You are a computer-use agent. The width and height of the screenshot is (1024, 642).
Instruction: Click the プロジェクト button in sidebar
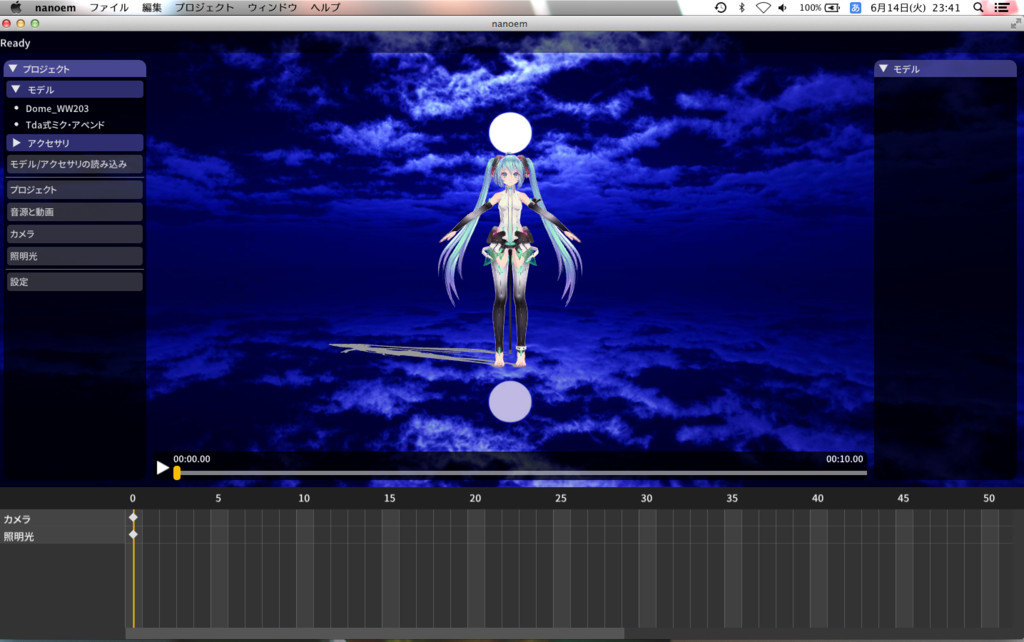[x=74, y=189]
